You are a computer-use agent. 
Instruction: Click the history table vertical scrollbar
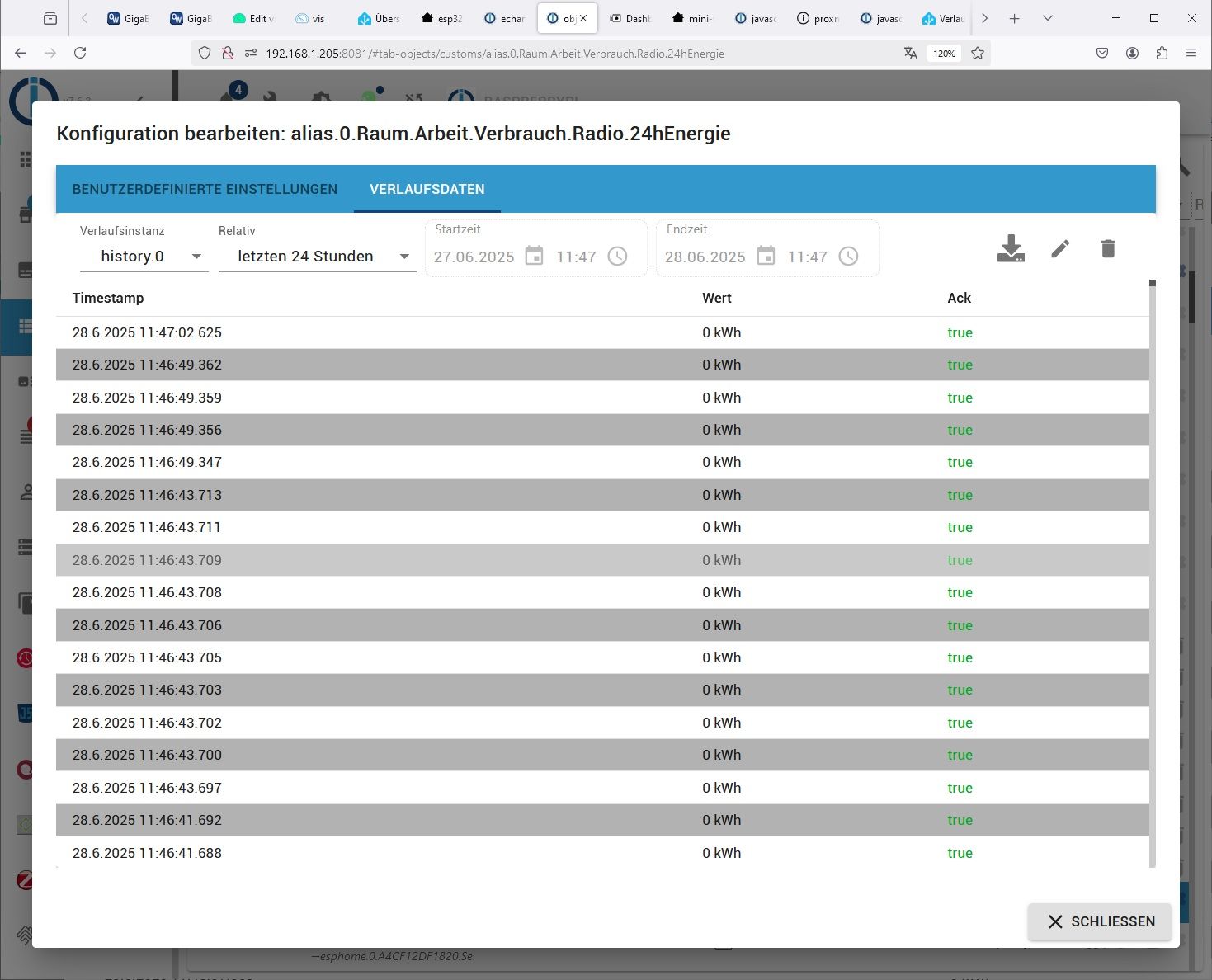click(1153, 577)
